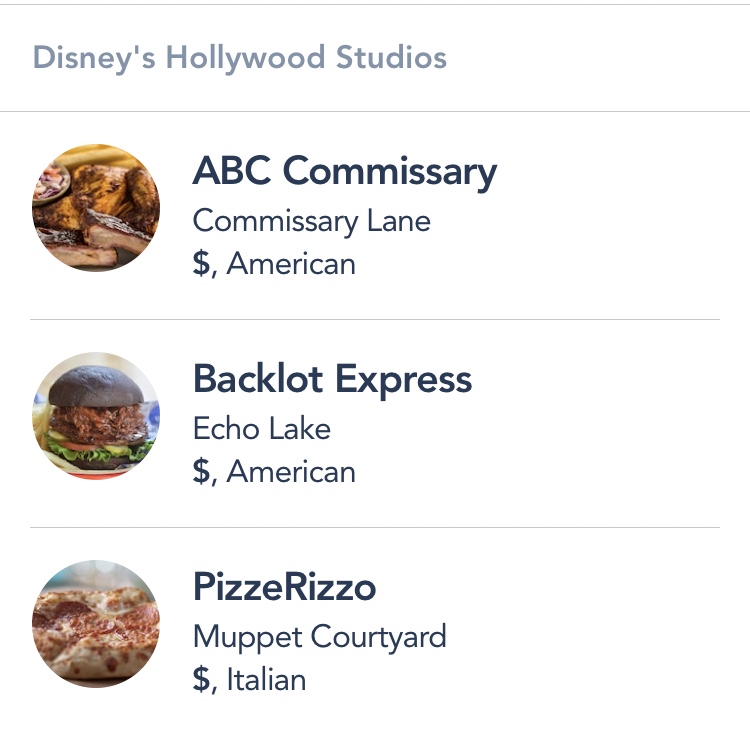Click the divider line above Backlot Express
The height and width of the screenshot is (735, 750).
(x=375, y=320)
